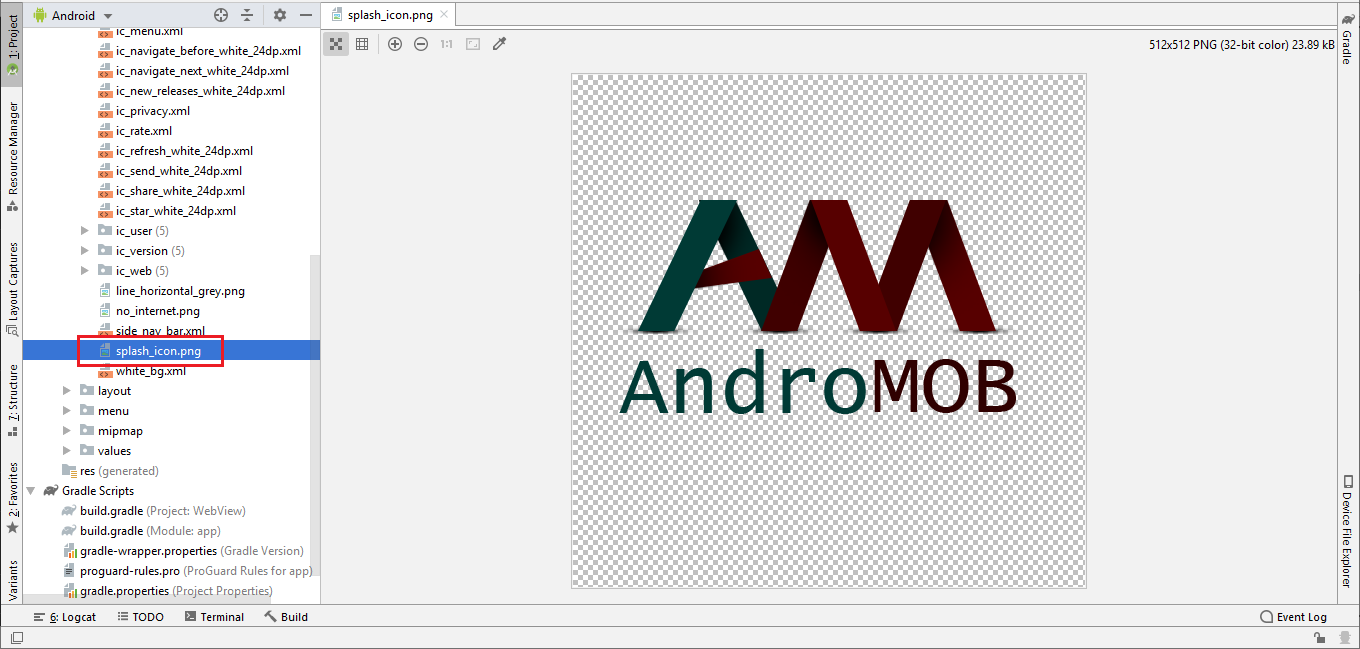
Task: Open the Event Log
Action: tap(1294, 617)
